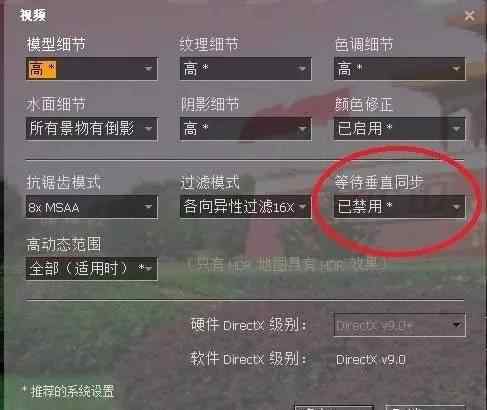The height and width of the screenshot is (410, 487).
Task: Expand the 纹理细节 quality combo box
Action: tap(245, 69)
